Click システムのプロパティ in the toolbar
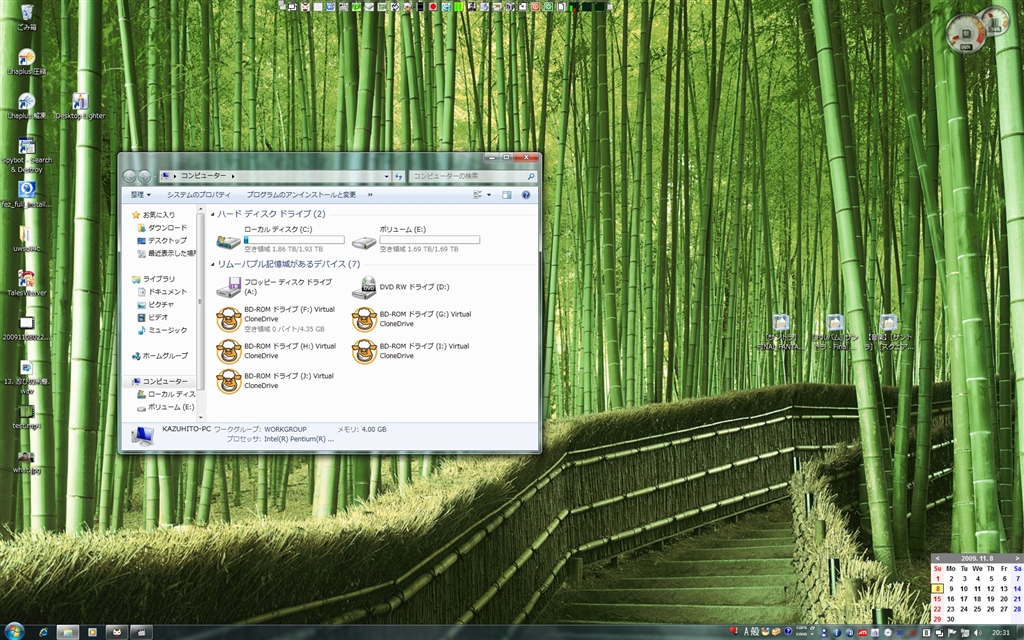This screenshot has width=1024, height=640. (198, 195)
